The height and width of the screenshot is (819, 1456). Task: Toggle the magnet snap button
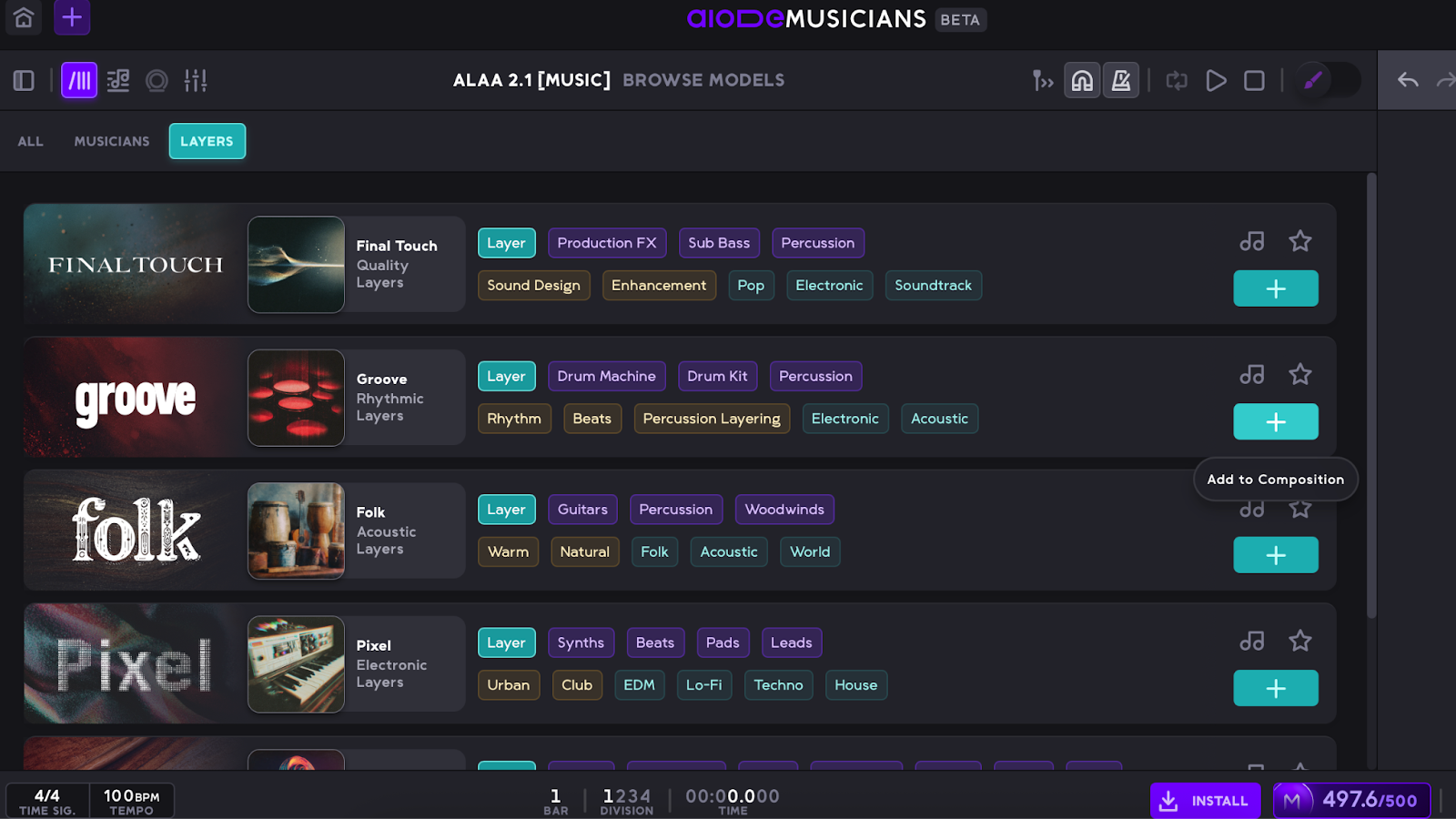(x=1082, y=81)
